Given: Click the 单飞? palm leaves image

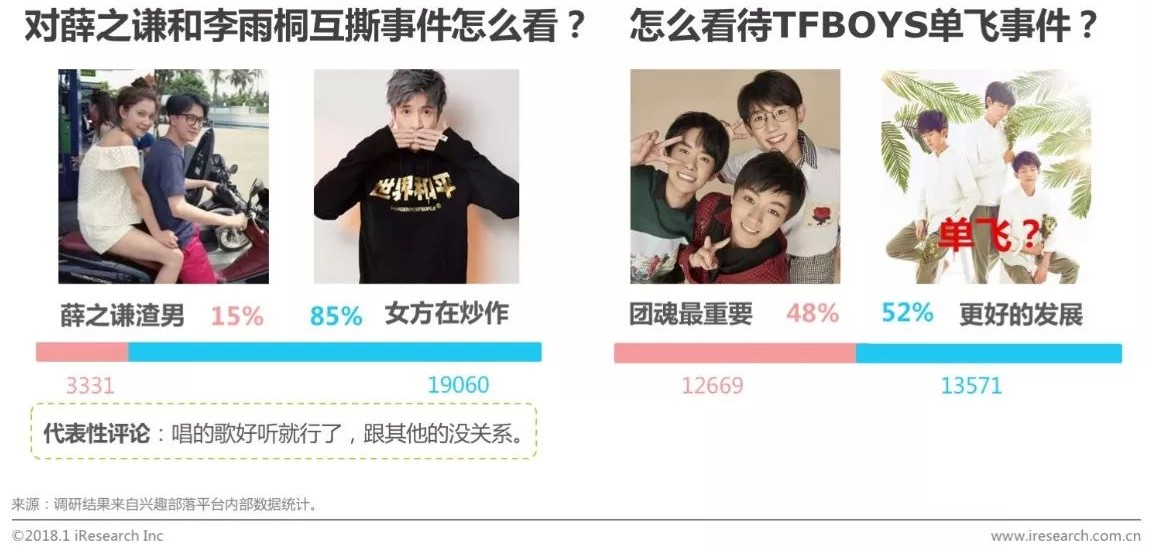Looking at the screenshot, I should tap(986, 177).
